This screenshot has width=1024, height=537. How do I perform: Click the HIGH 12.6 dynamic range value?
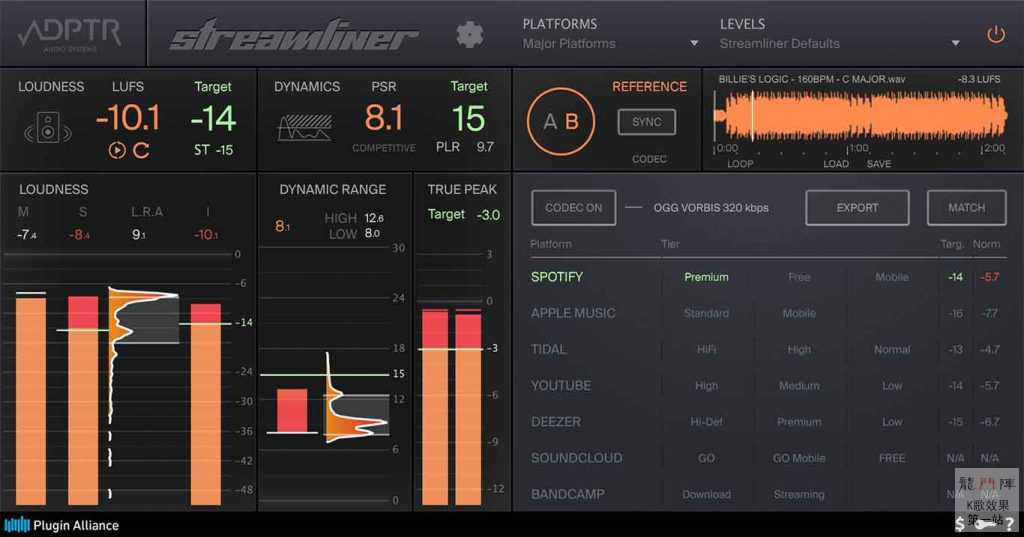click(374, 218)
